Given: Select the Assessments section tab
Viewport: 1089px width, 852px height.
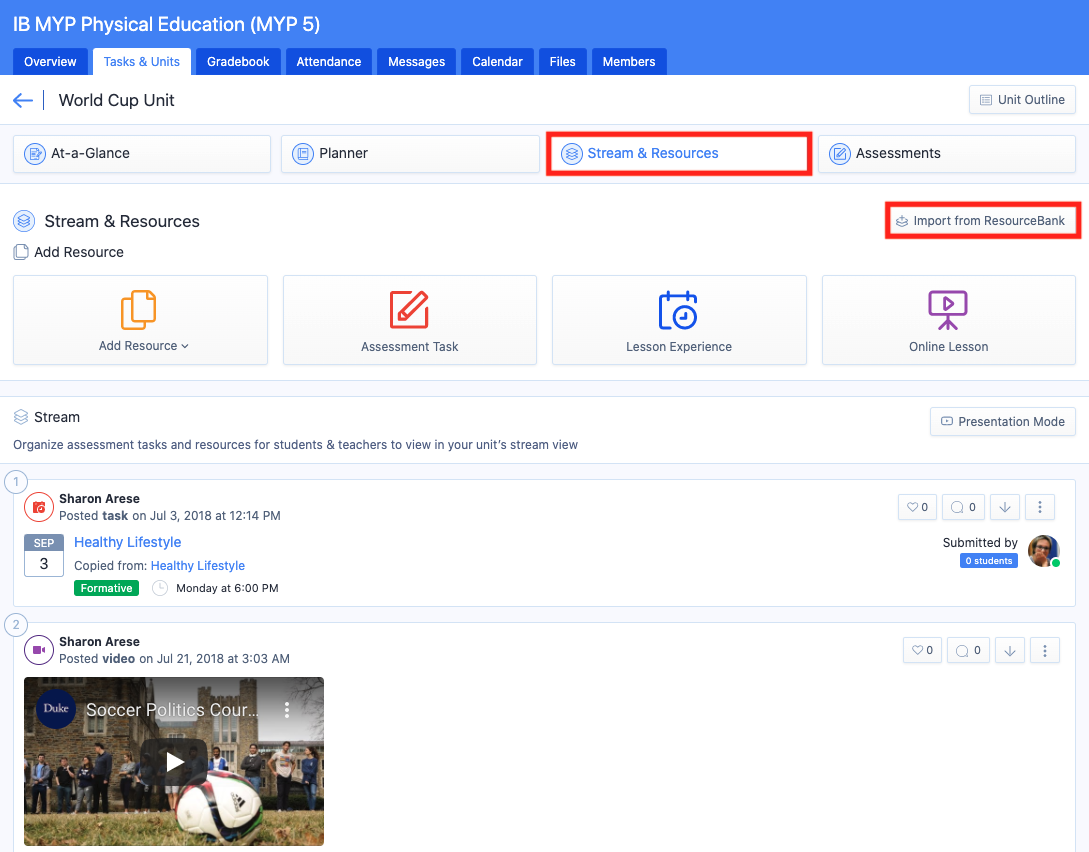Looking at the screenshot, I should (x=946, y=154).
